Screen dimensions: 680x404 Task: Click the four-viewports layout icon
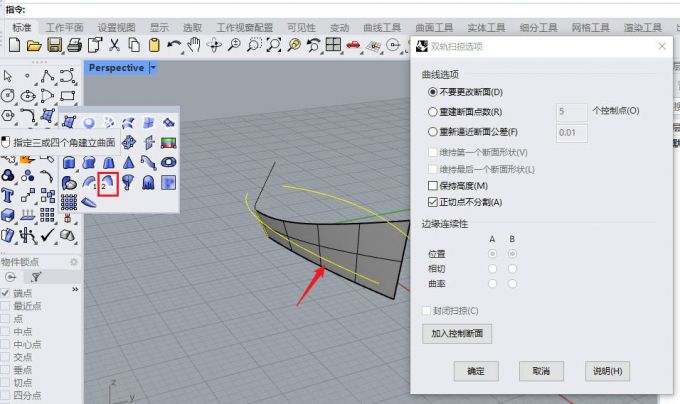333,45
